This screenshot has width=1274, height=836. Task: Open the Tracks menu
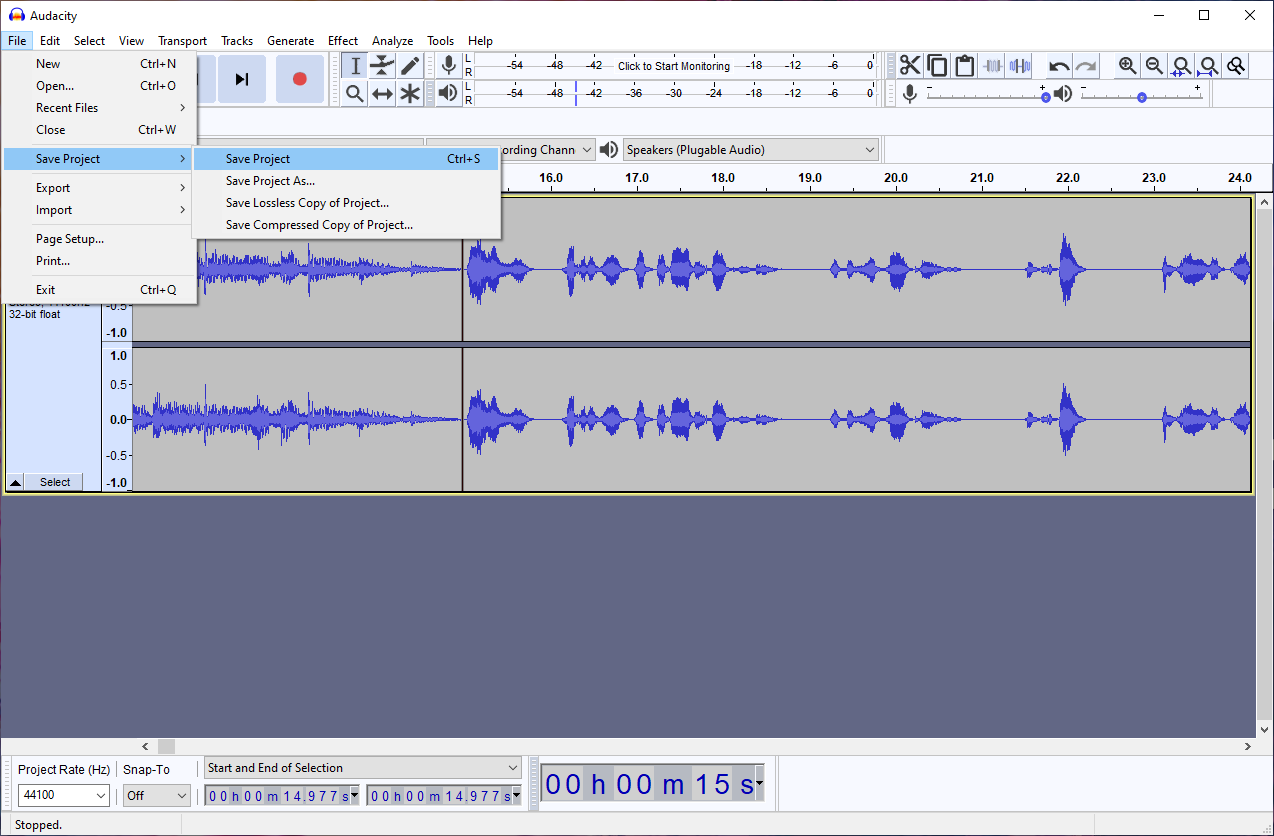(237, 41)
